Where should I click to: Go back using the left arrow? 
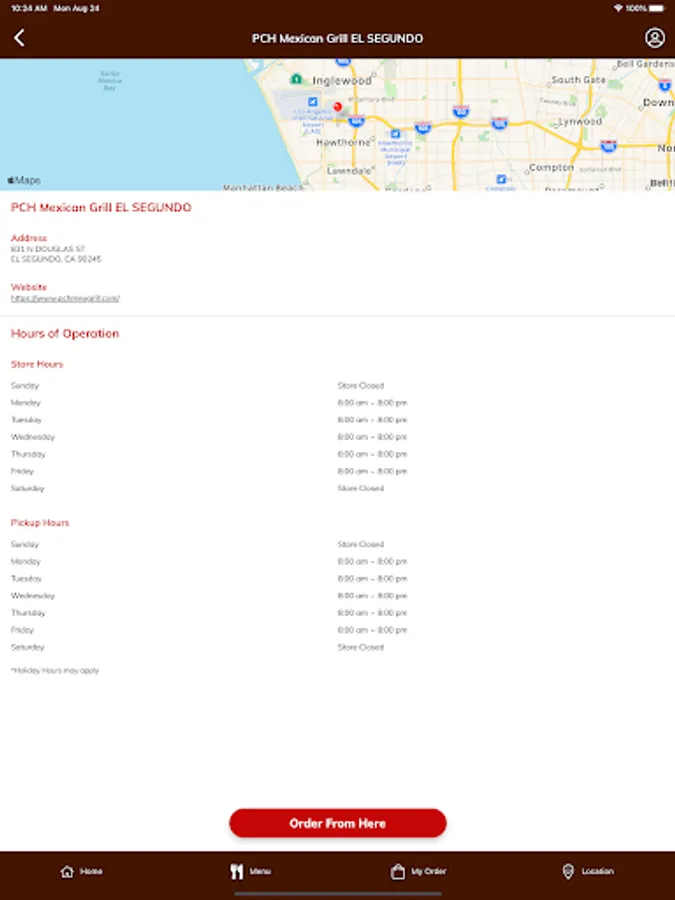[x=20, y=38]
